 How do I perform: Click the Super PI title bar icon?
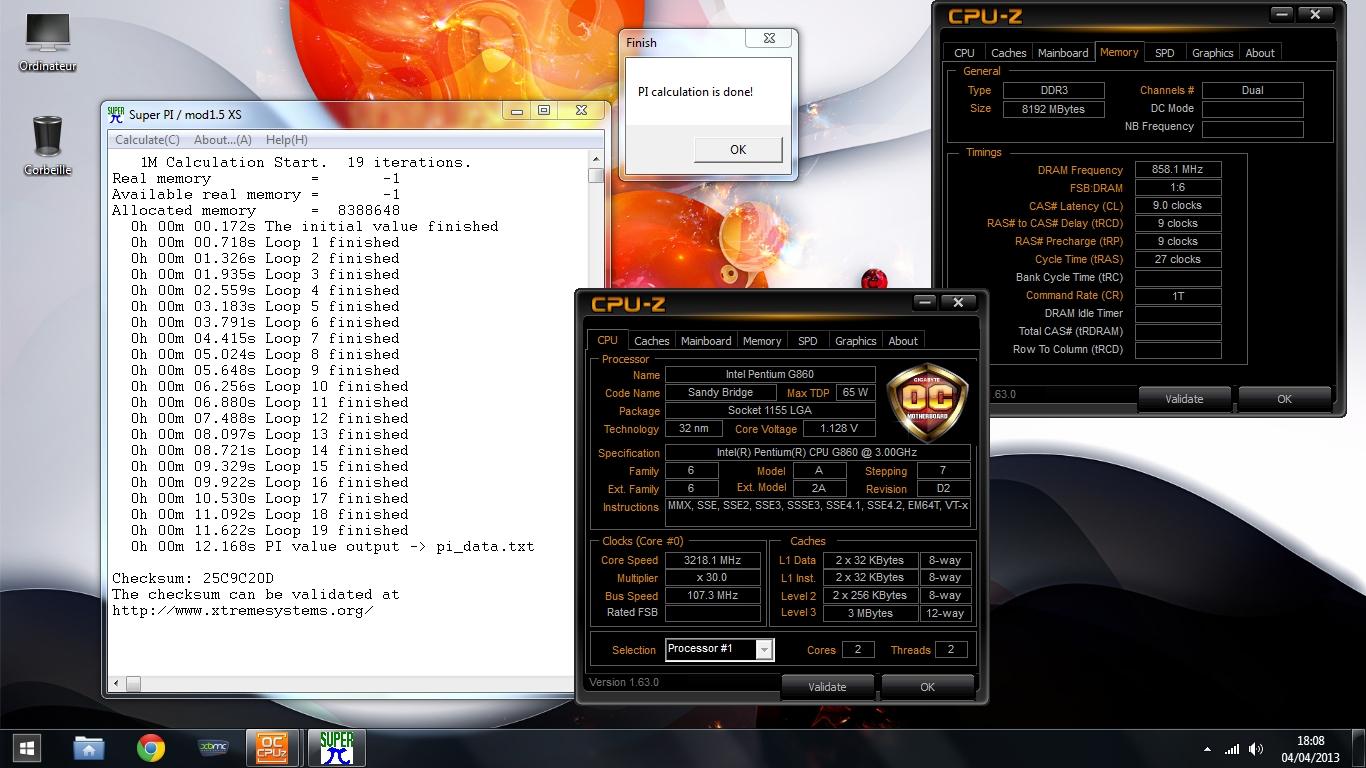(x=116, y=114)
